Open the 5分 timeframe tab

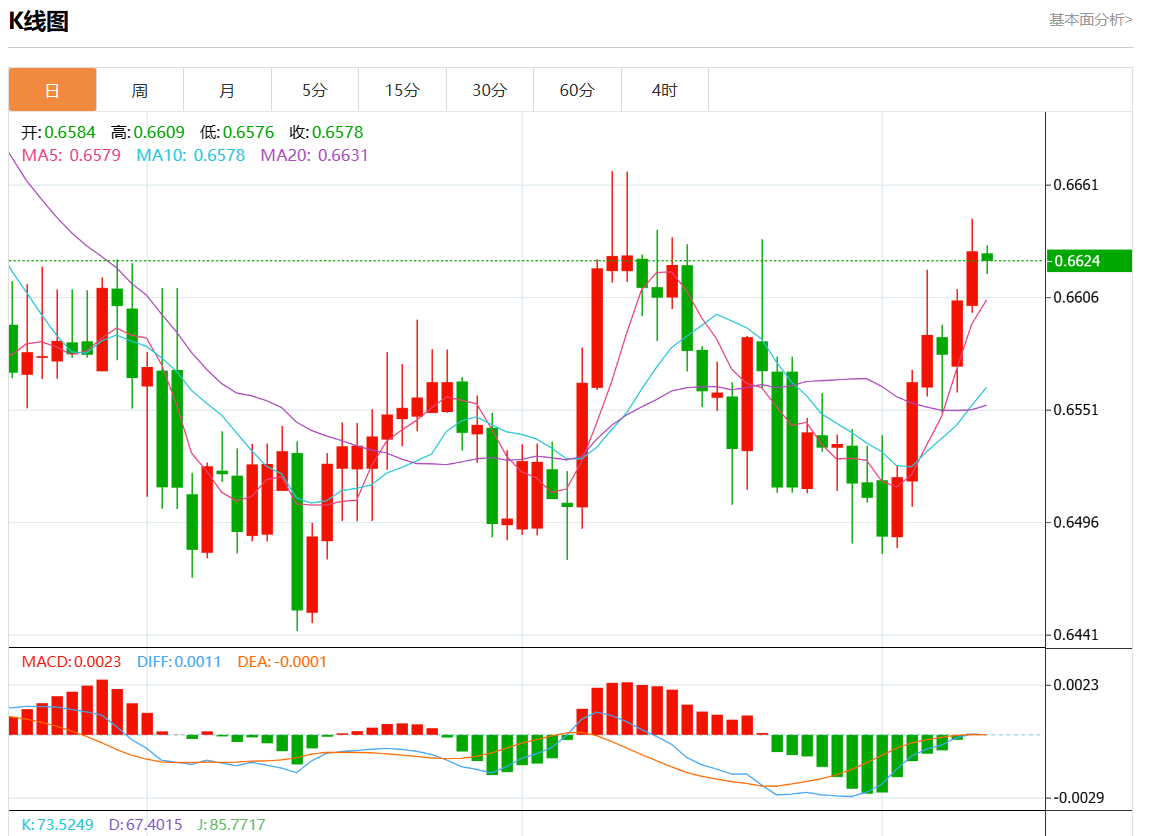[315, 90]
